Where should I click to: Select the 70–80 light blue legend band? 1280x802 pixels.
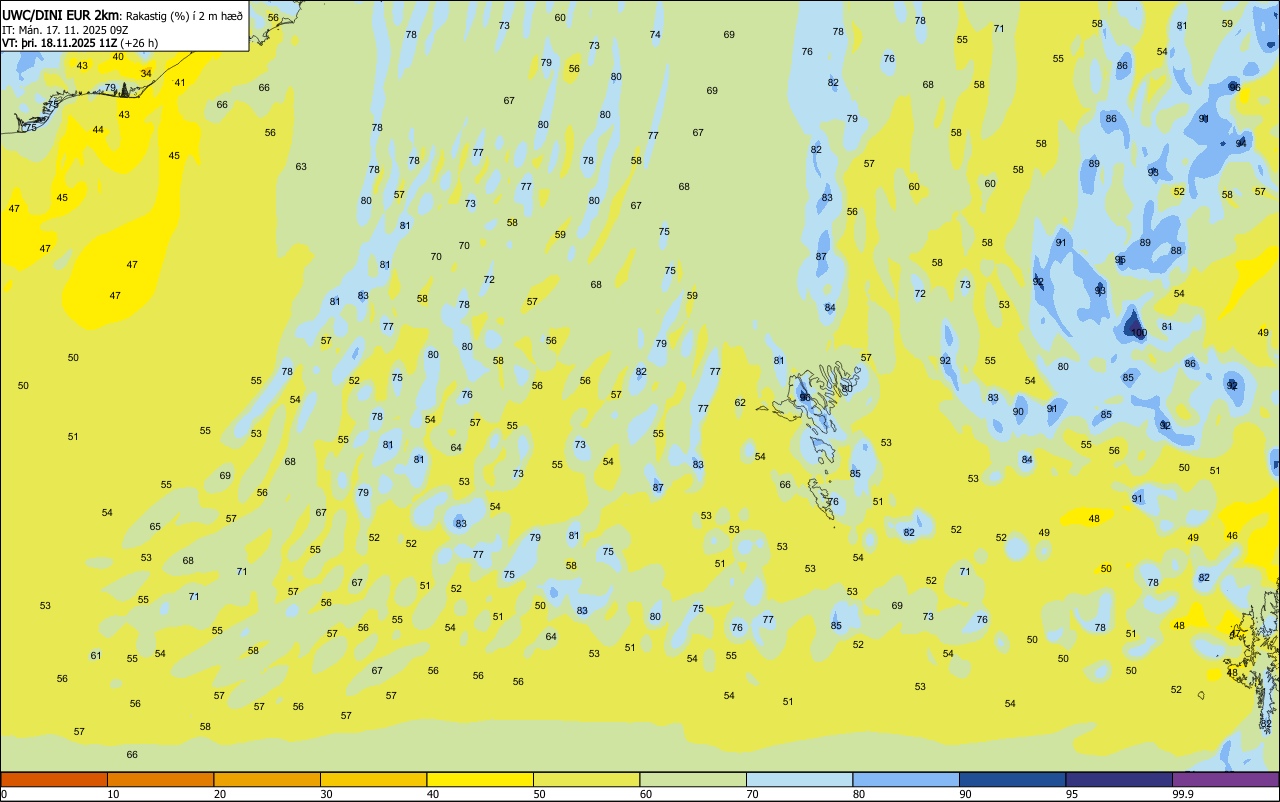799,779
